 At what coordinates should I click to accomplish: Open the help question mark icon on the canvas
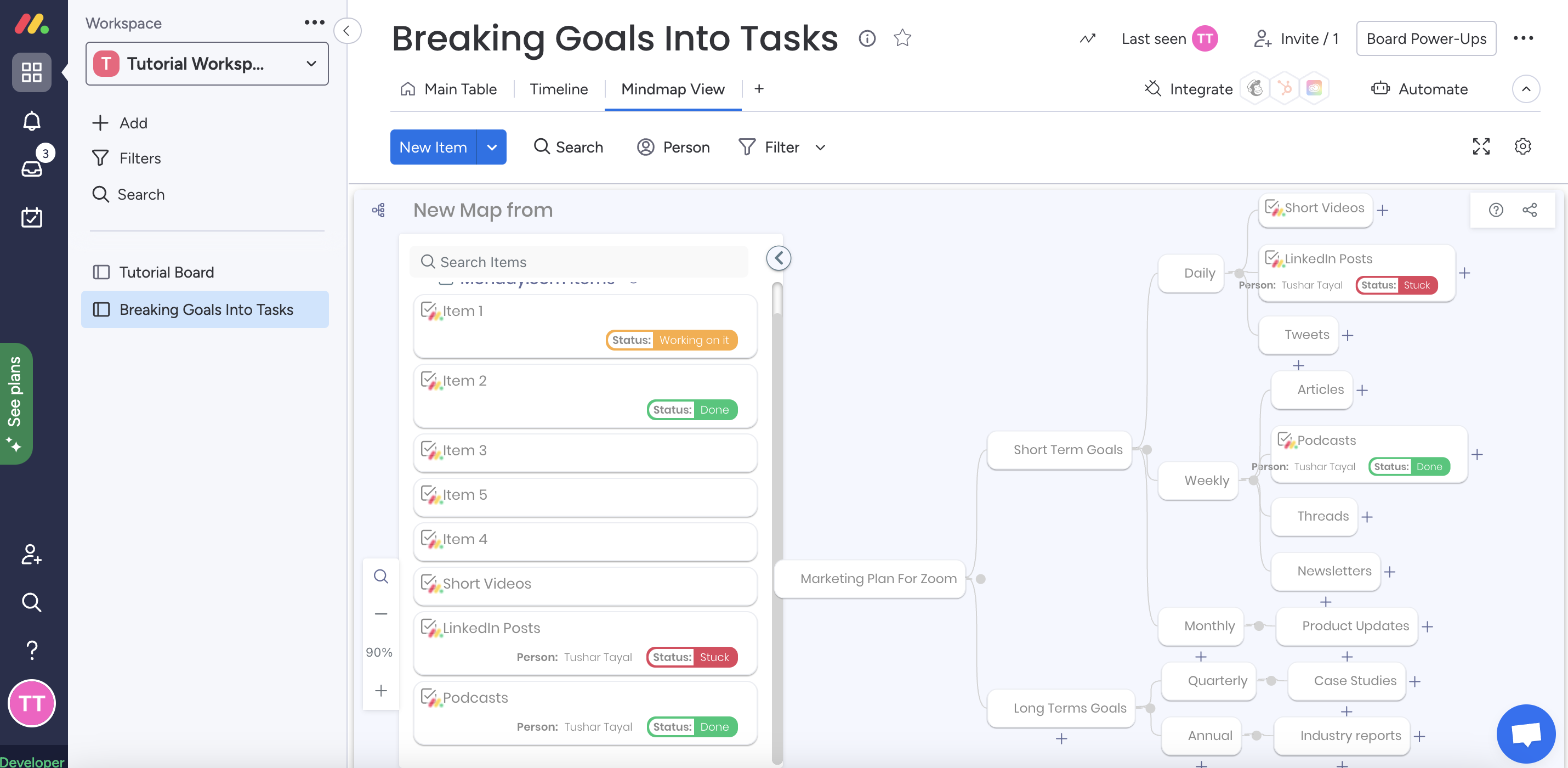pos(1496,210)
